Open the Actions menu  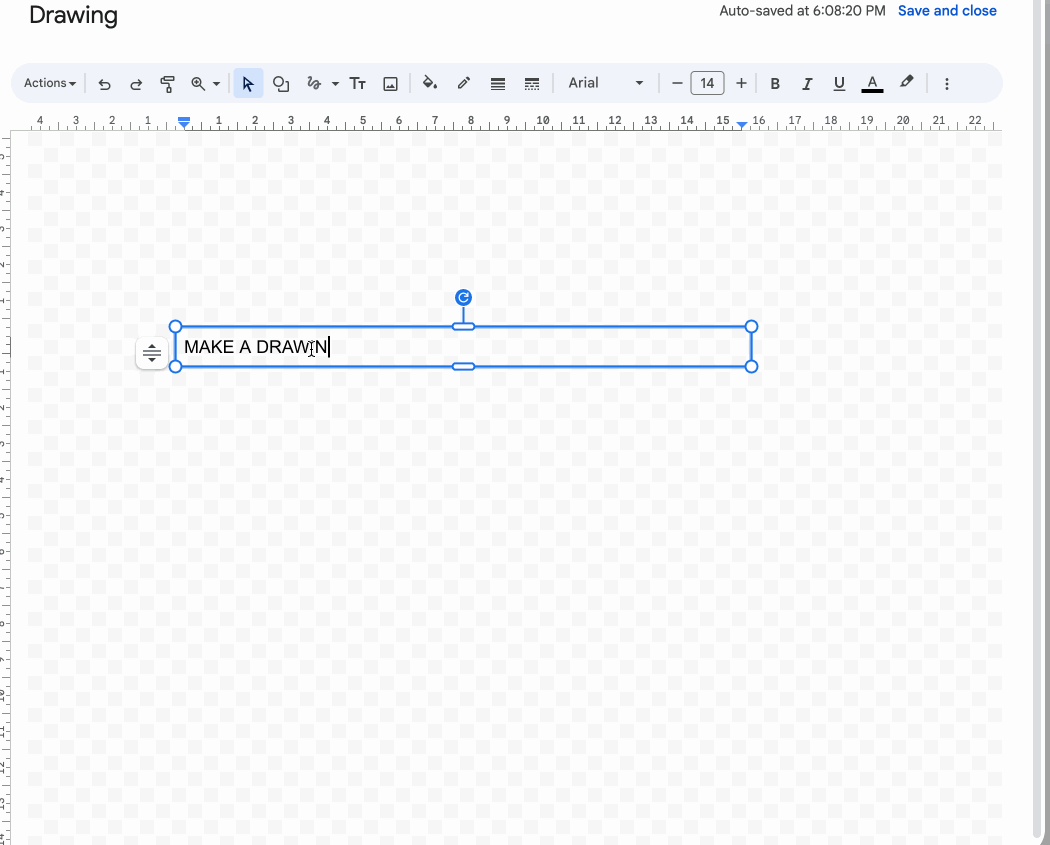[49, 83]
